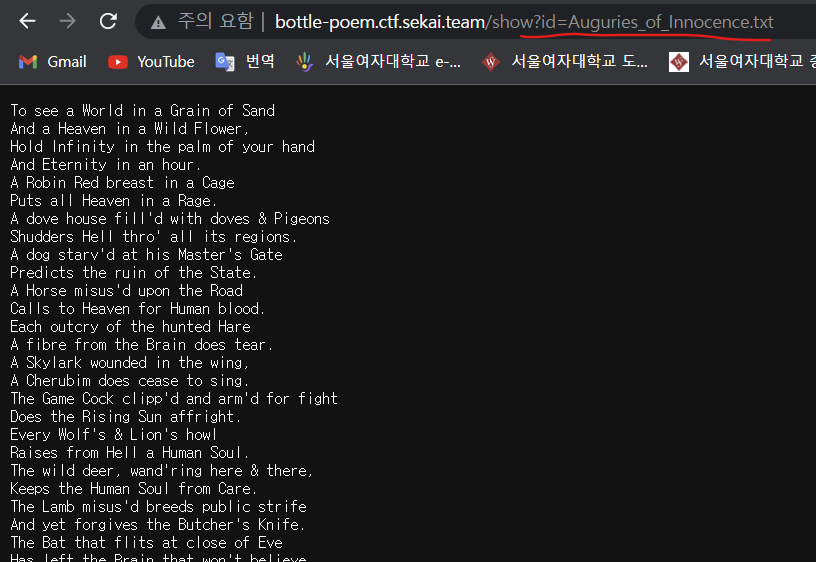
Task: Click line "A Robin Red breast in a Cage"
Action: click(122, 183)
